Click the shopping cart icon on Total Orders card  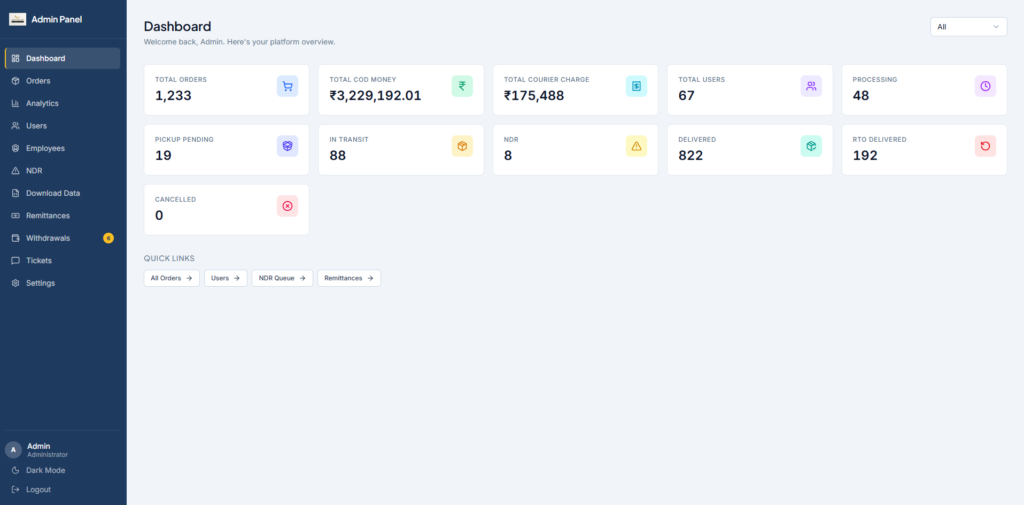pyautogui.click(x=287, y=86)
